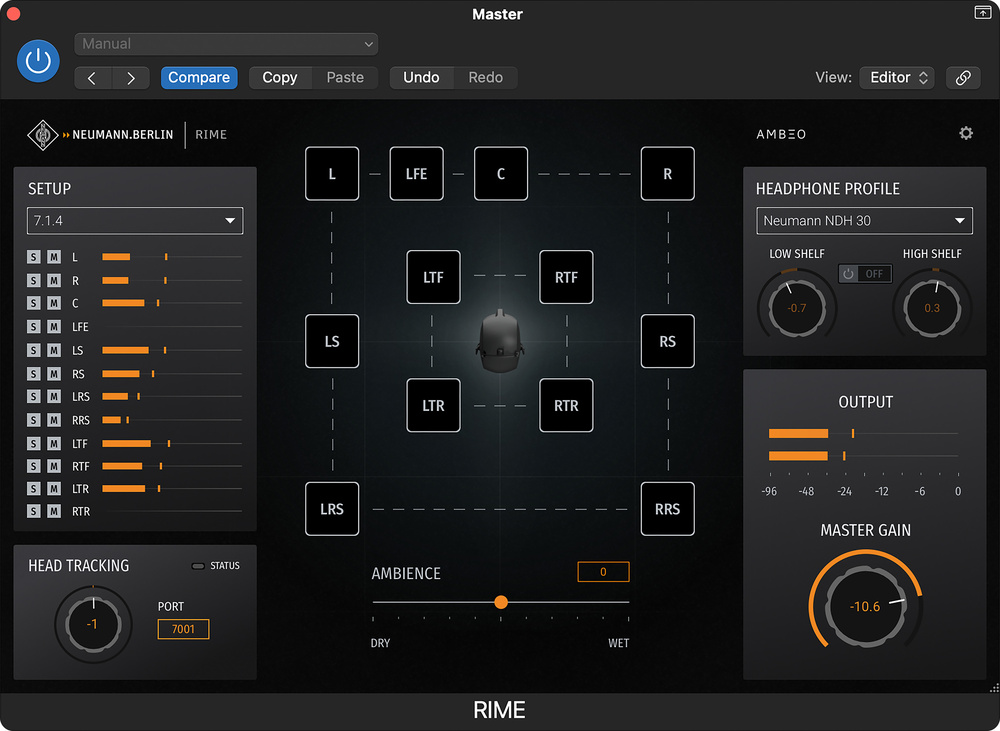Select the RTR speaker box
The width and height of the screenshot is (1000, 731).
[x=566, y=405]
